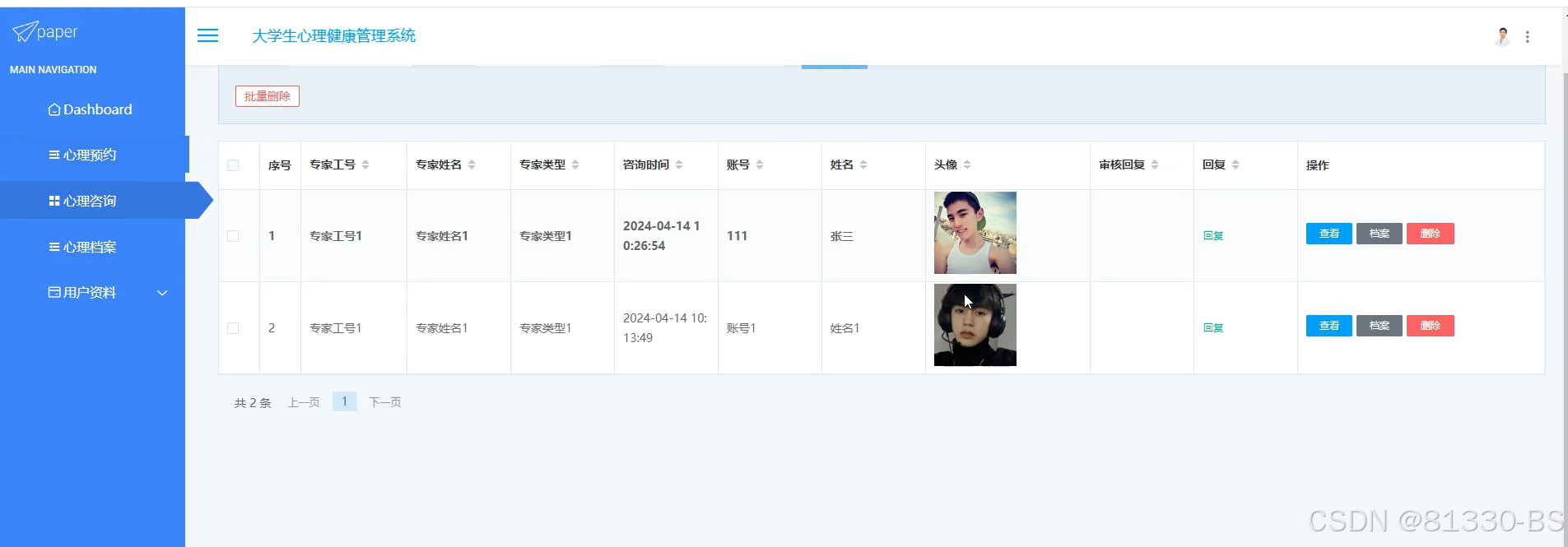Screen dimensions: 1568x547
Task: Sort by 审核回复 column arrows
Action: click(x=1155, y=165)
